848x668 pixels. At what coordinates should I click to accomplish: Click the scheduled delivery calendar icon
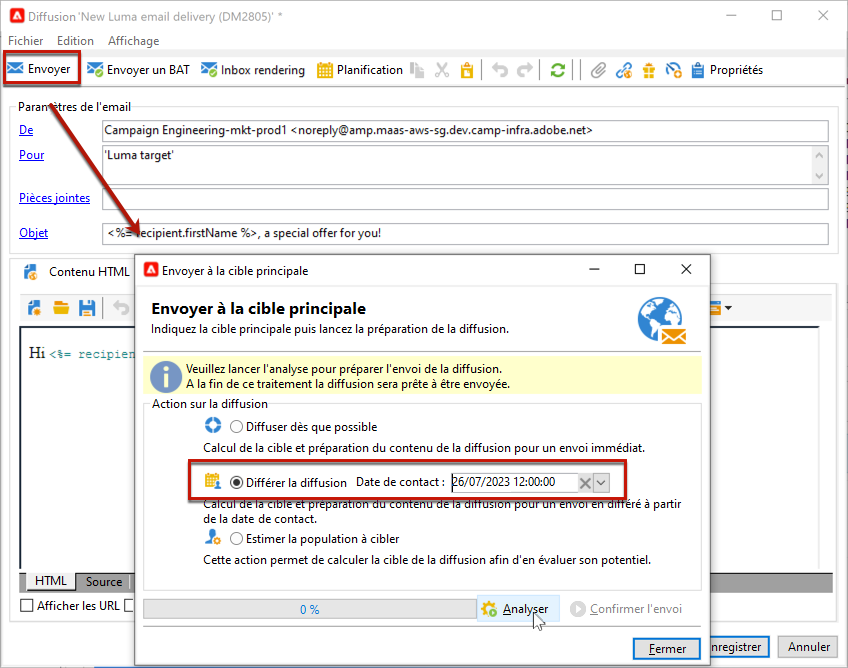[213, 481]
